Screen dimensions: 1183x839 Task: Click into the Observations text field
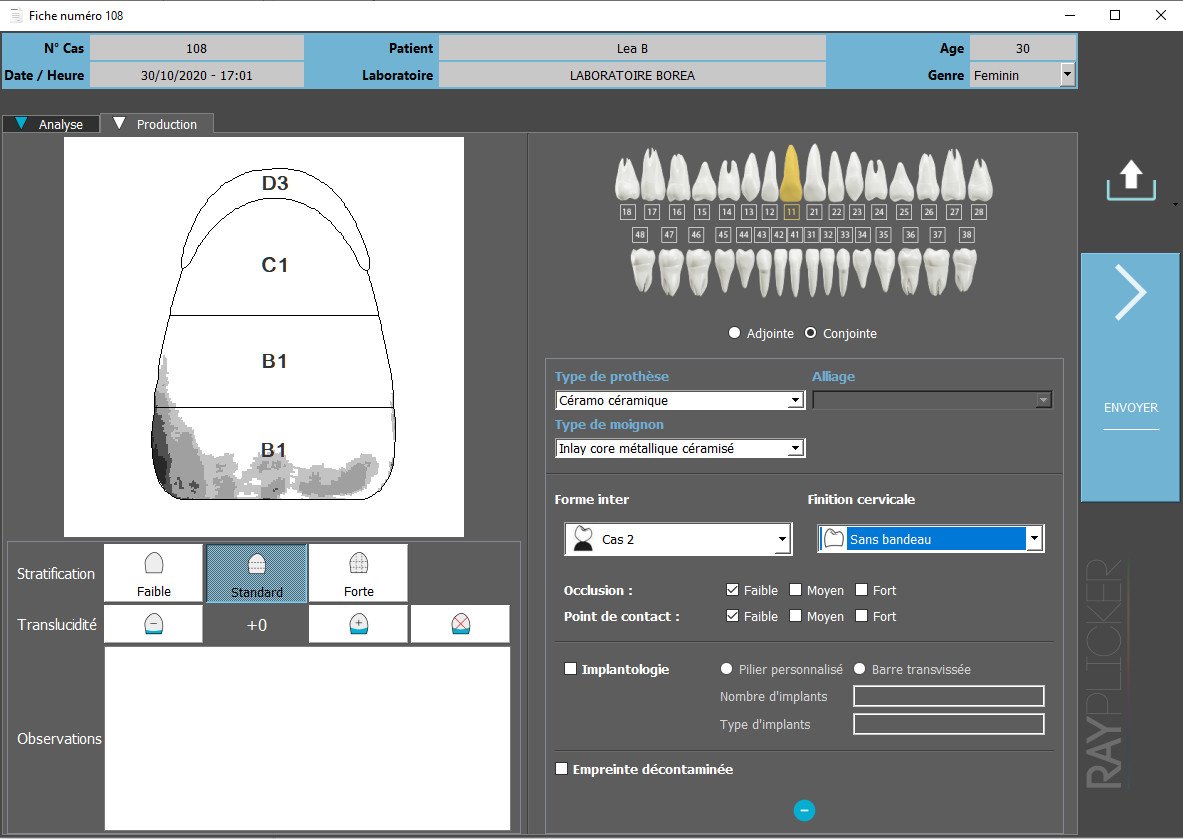pos(307,738)
